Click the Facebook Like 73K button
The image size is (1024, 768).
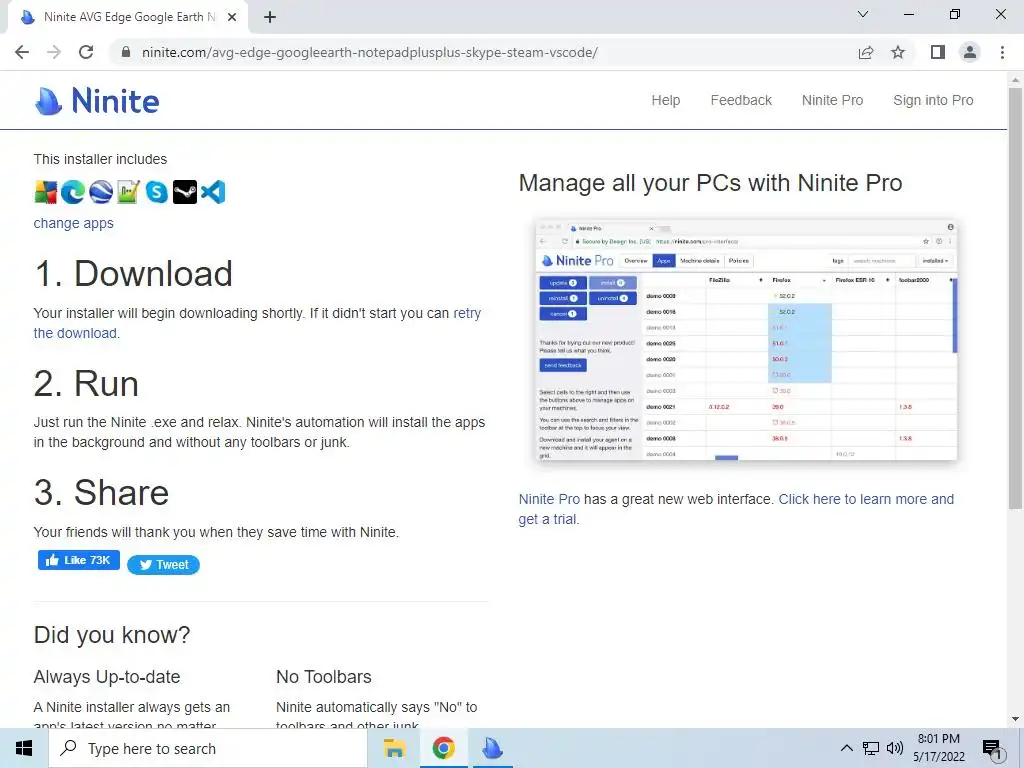pos(78,560)
